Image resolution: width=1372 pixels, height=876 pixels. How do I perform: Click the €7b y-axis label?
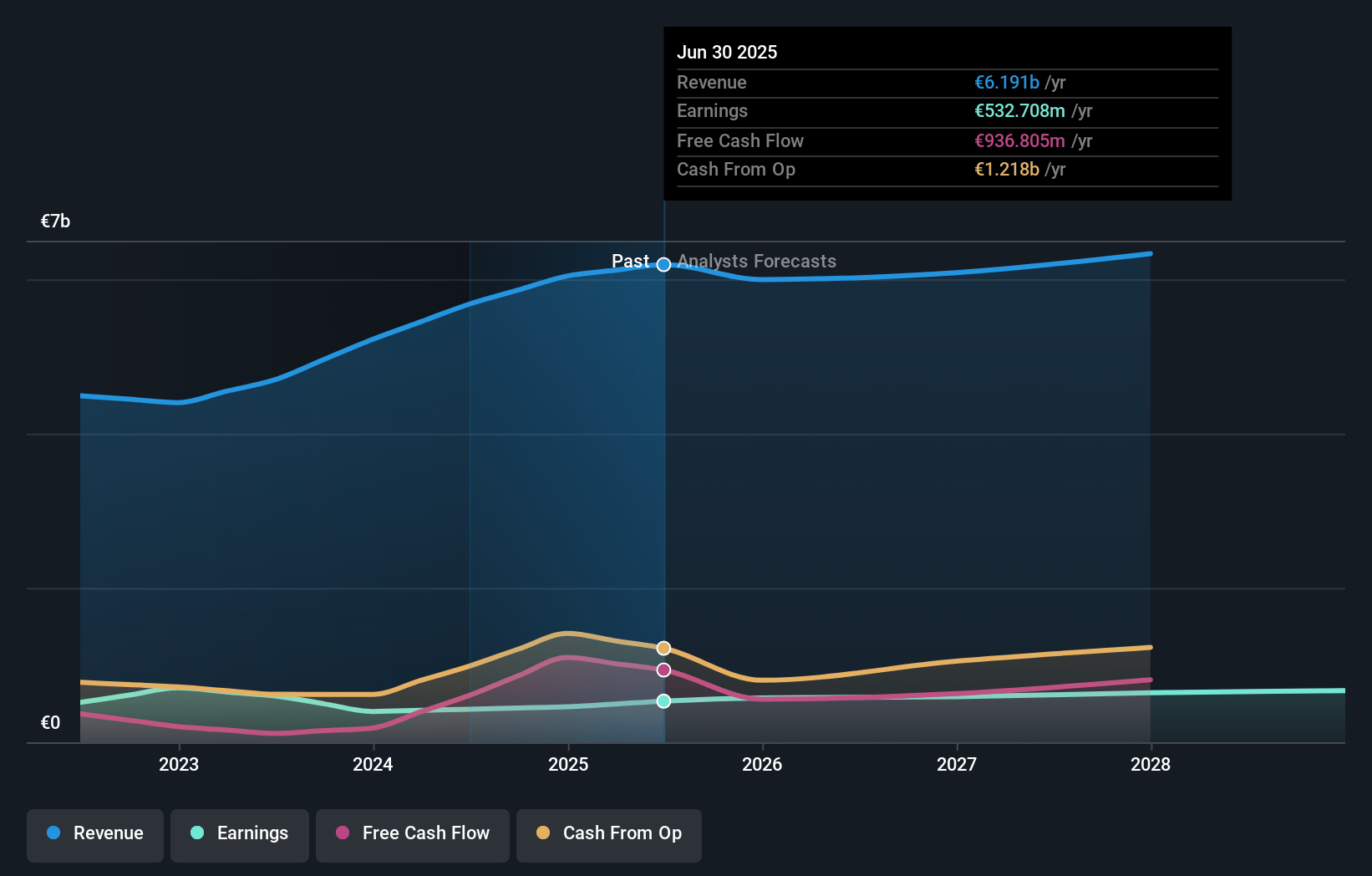click(56, 222)
